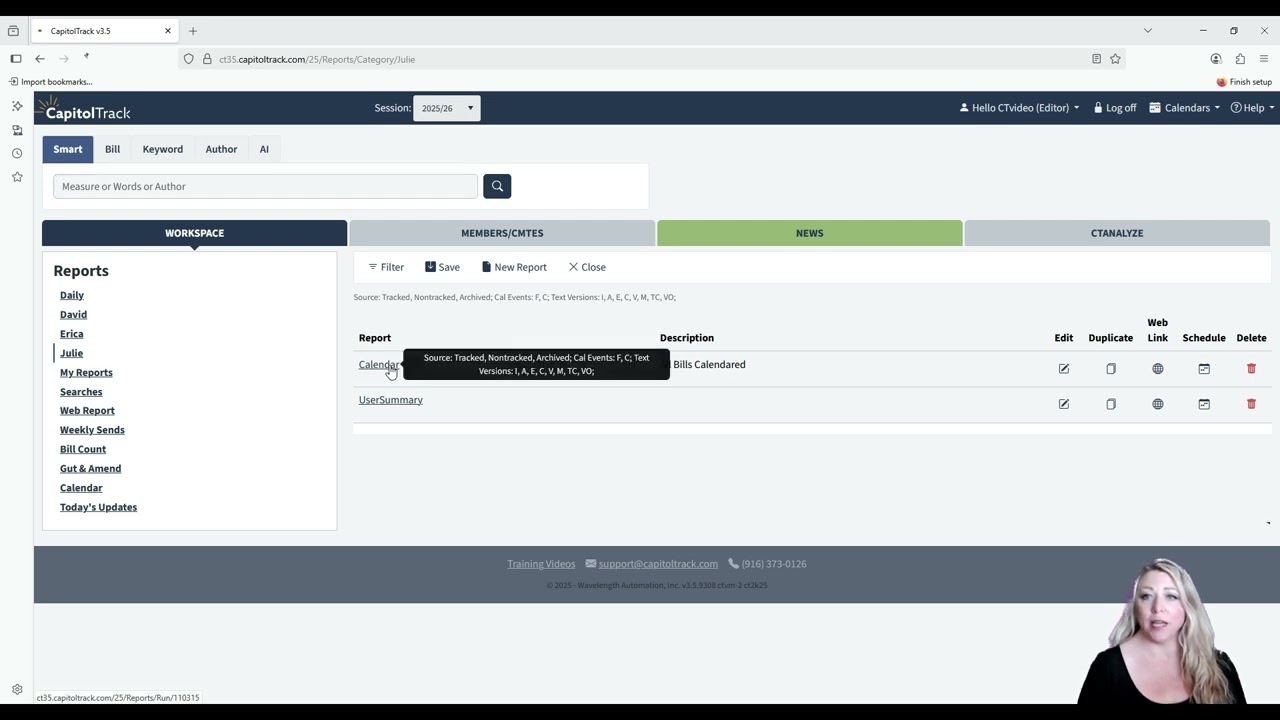Open the David reports category
The width and height of the screenshot is (1280, 720).
click(73, 314)
